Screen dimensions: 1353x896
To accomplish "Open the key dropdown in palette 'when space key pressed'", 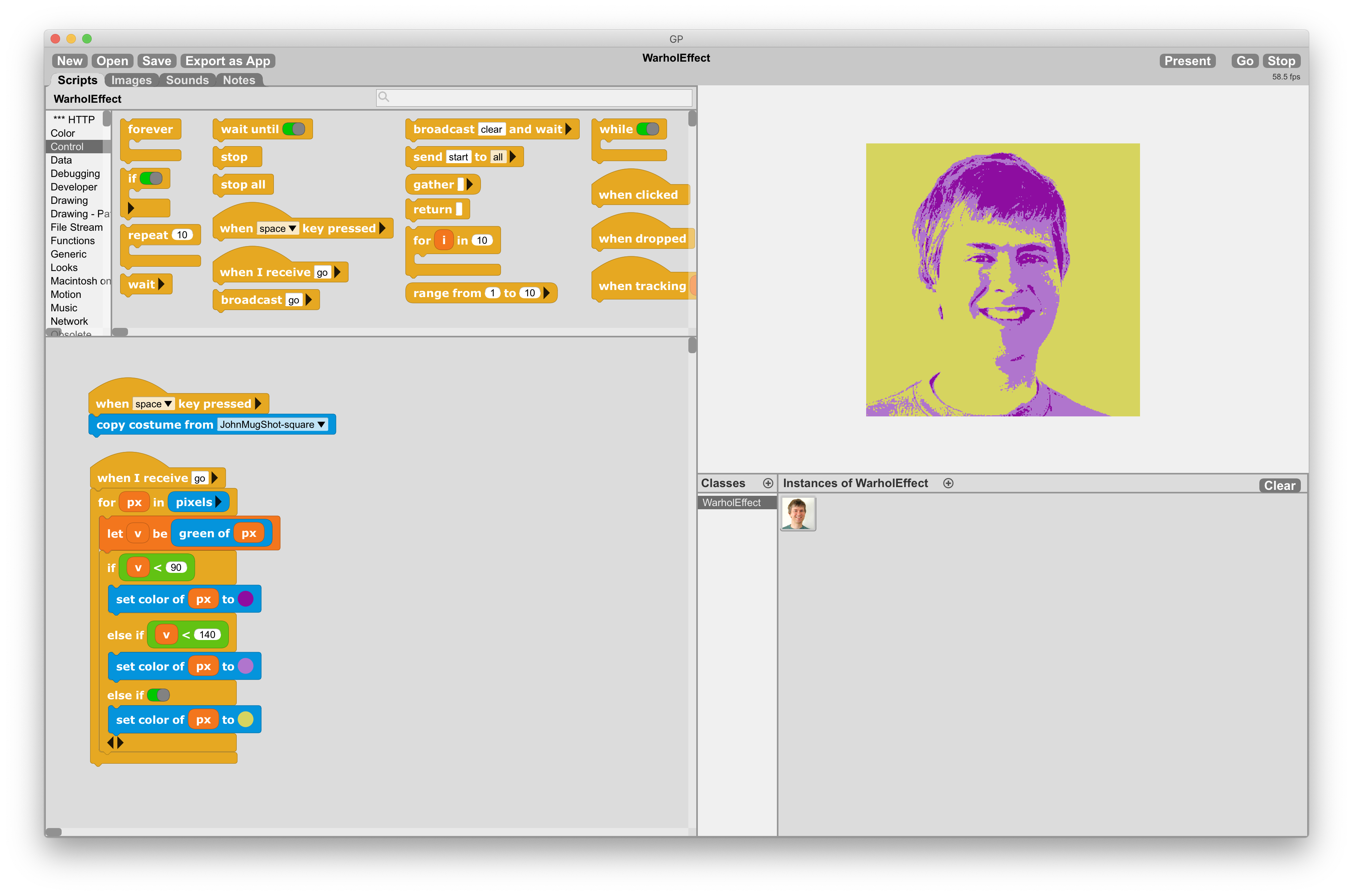I will 277,229.
